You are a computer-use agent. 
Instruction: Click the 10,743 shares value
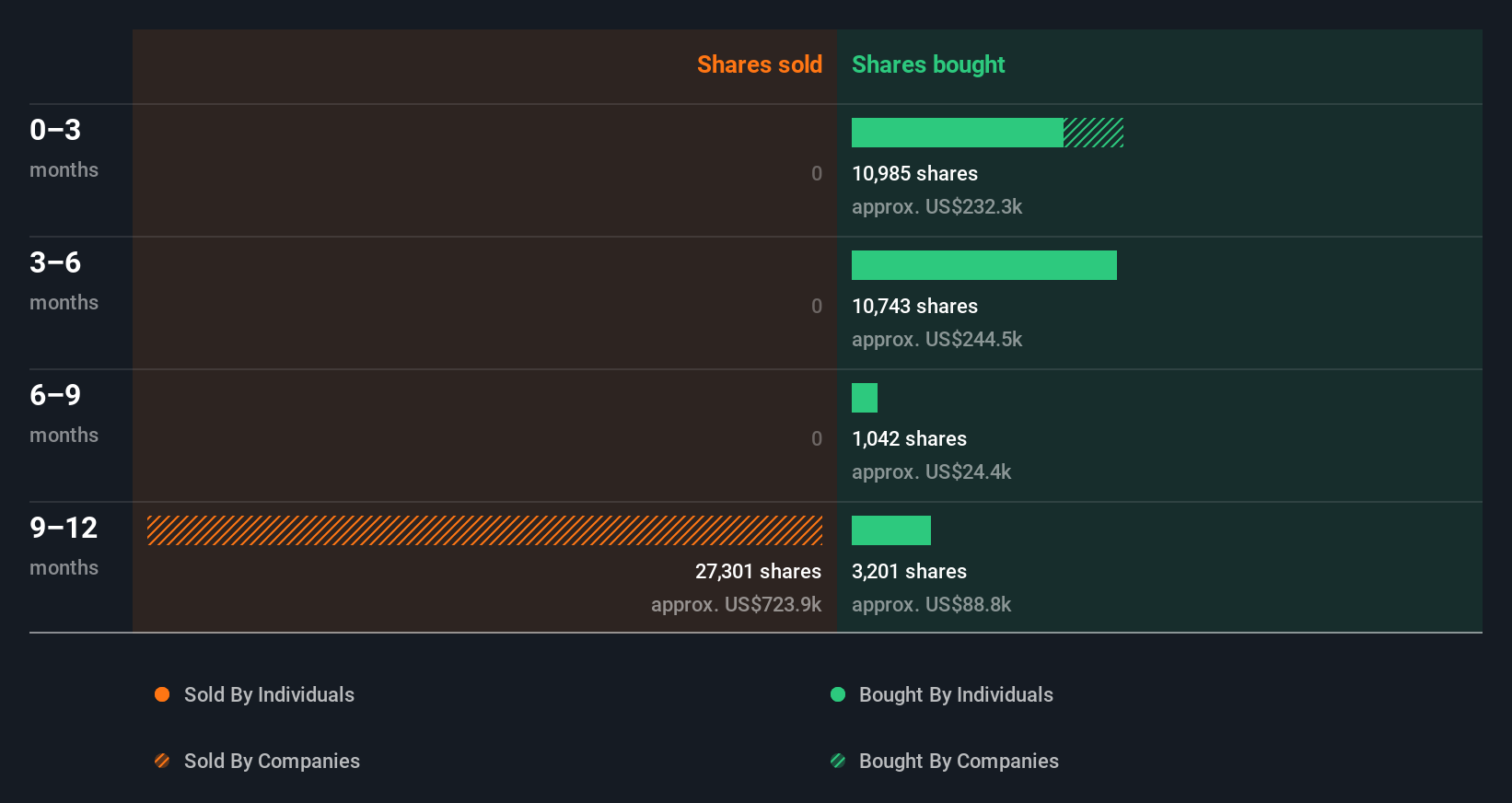(x=914, y=306)
